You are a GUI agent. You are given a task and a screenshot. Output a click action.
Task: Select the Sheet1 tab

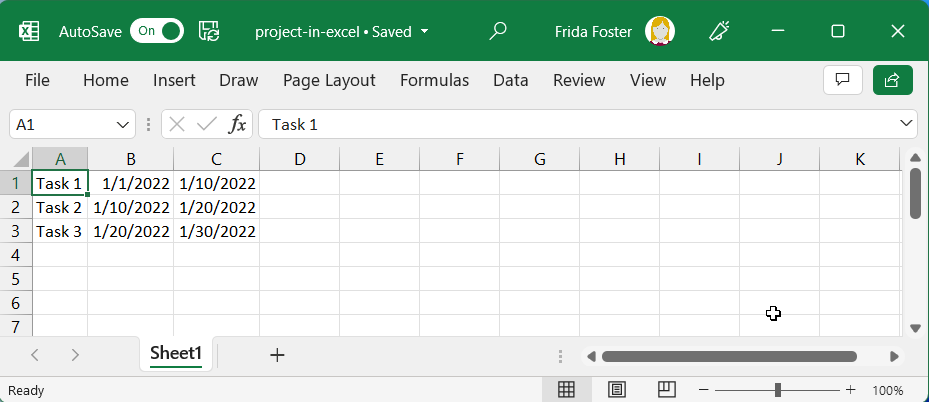click(x=176, y=354)
